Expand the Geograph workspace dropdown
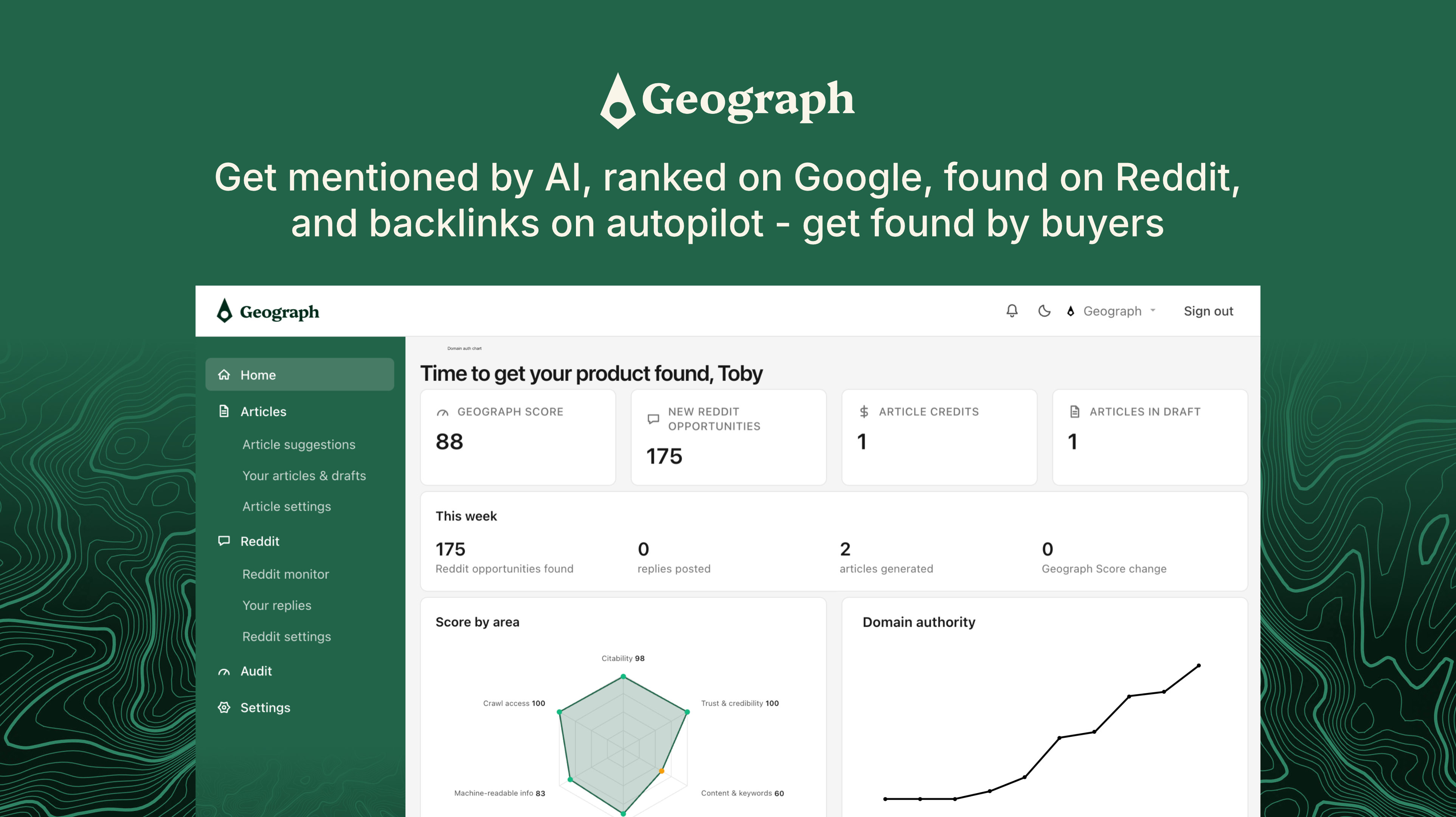The width and height of the screenshot is (1456, 817). (1111, 311)
